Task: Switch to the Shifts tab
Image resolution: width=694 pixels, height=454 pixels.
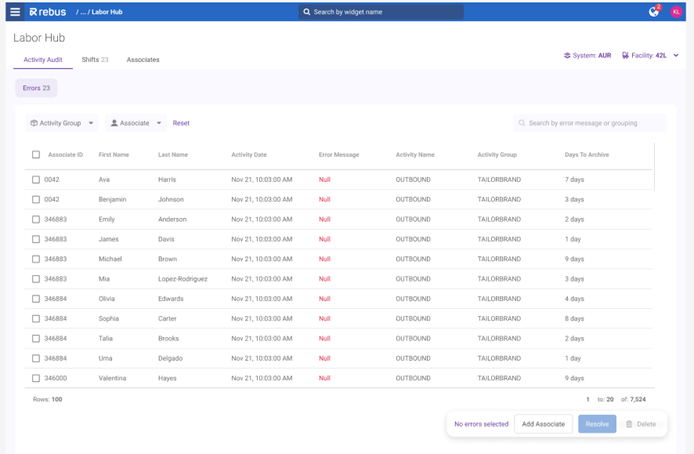Action: (x=94, y=60)
